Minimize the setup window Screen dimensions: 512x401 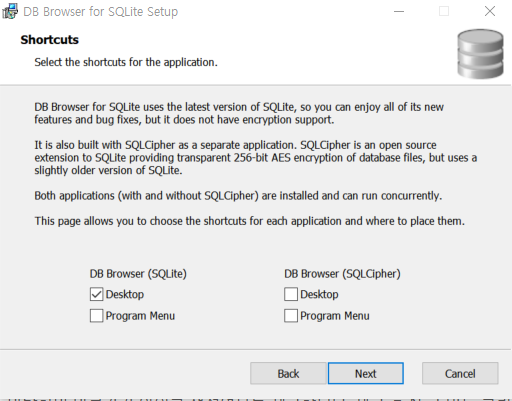click(x=399, y=11)
